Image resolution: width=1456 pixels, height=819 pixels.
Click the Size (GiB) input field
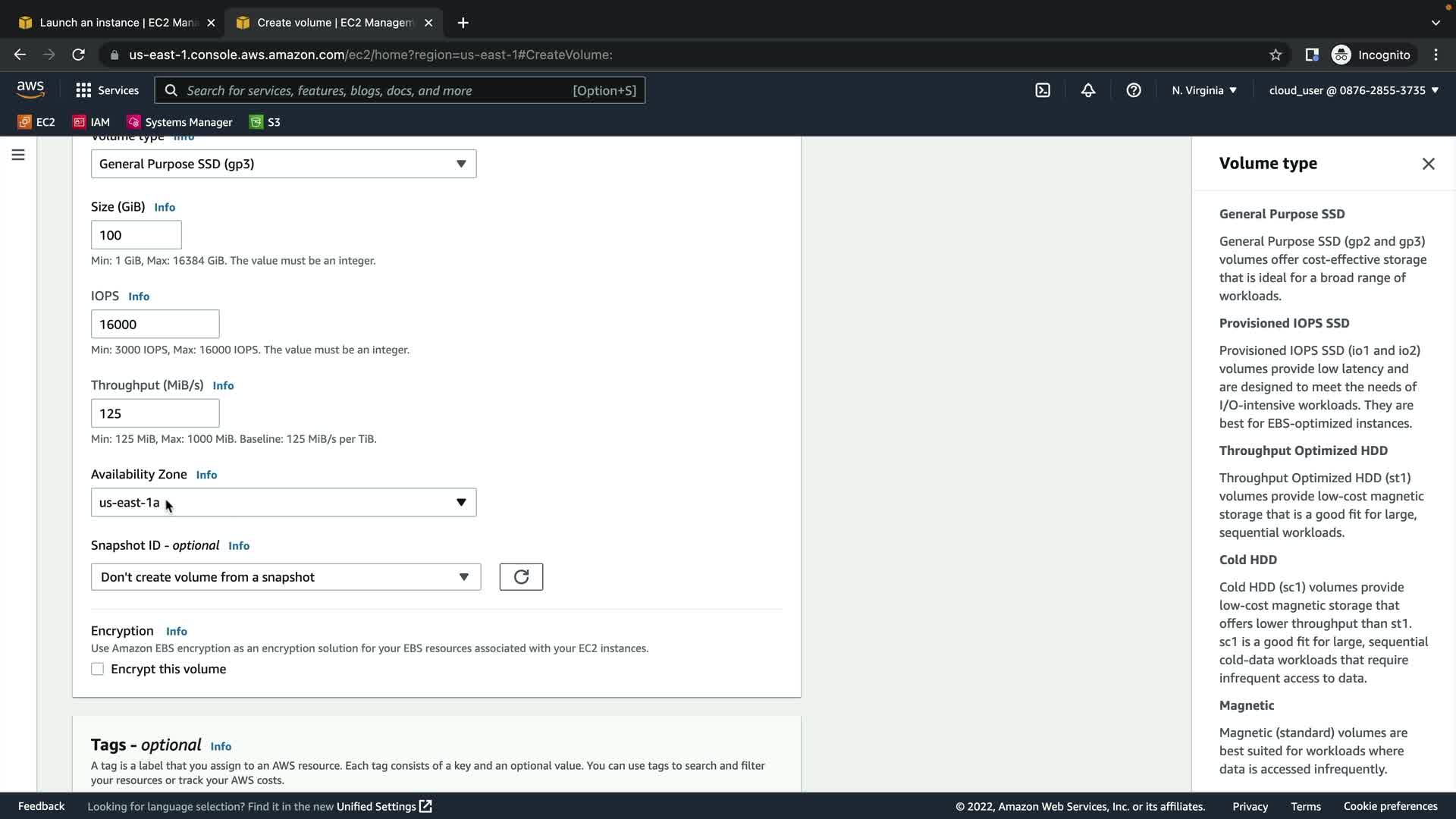pos(136,235)
